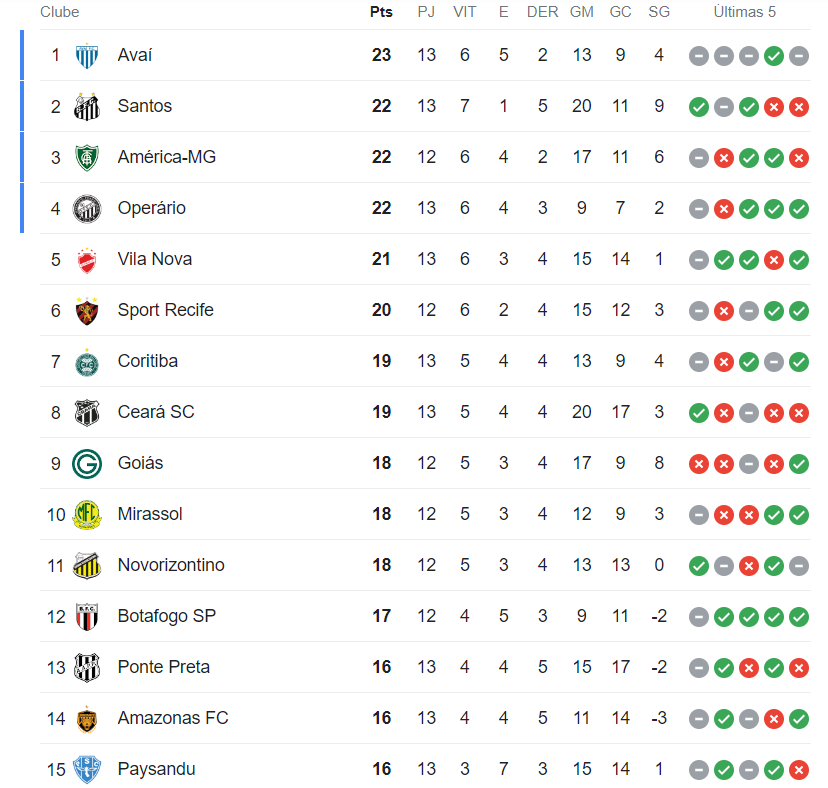Click the Botafogo SP crest icon
The height and width of the screenshot is (788, 828).
tap(87, 617)
